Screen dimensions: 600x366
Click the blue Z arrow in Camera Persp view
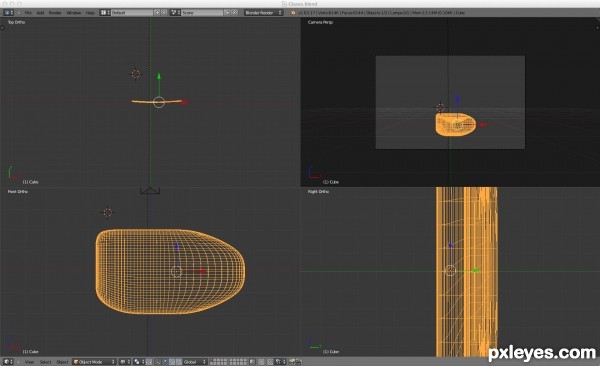pos(457,100)
